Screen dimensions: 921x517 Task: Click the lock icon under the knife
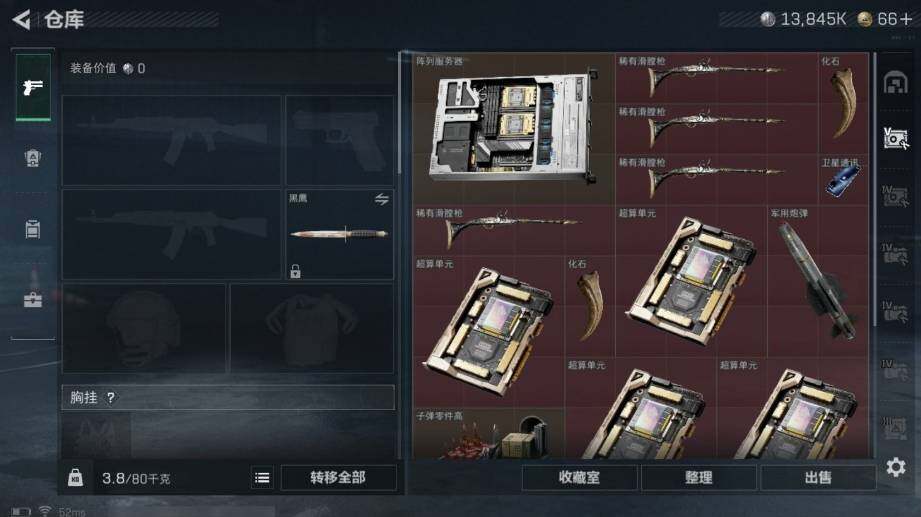295,271
